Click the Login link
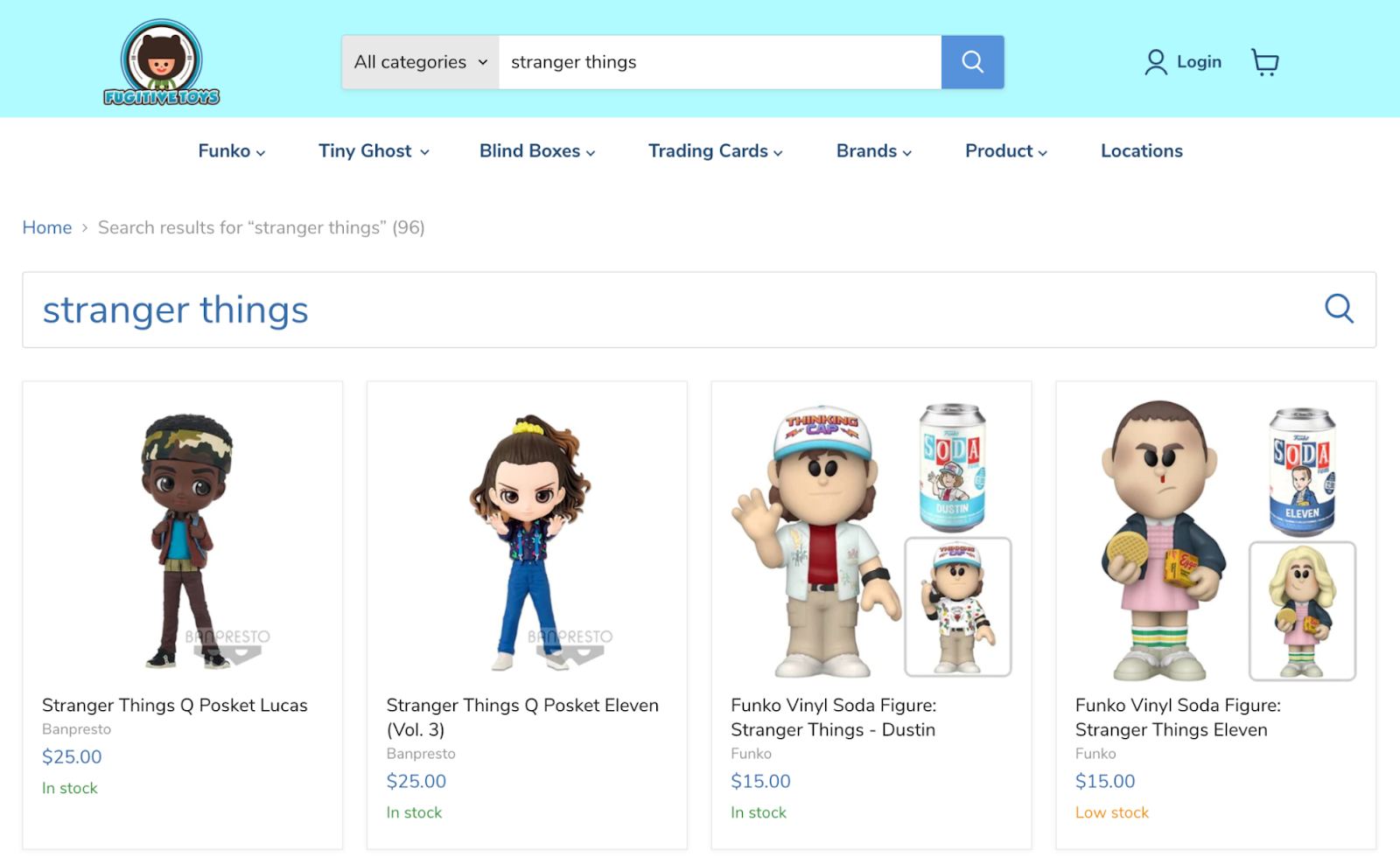This screenshot has height=864, width=1400. coord(1199,62)
